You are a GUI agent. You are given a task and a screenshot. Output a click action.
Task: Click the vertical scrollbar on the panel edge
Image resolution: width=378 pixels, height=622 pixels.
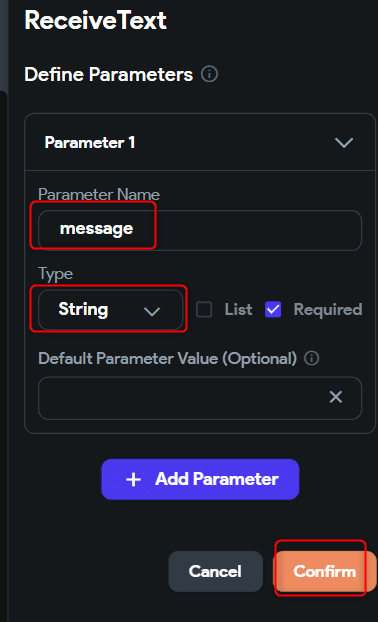(x=4, y=46)
